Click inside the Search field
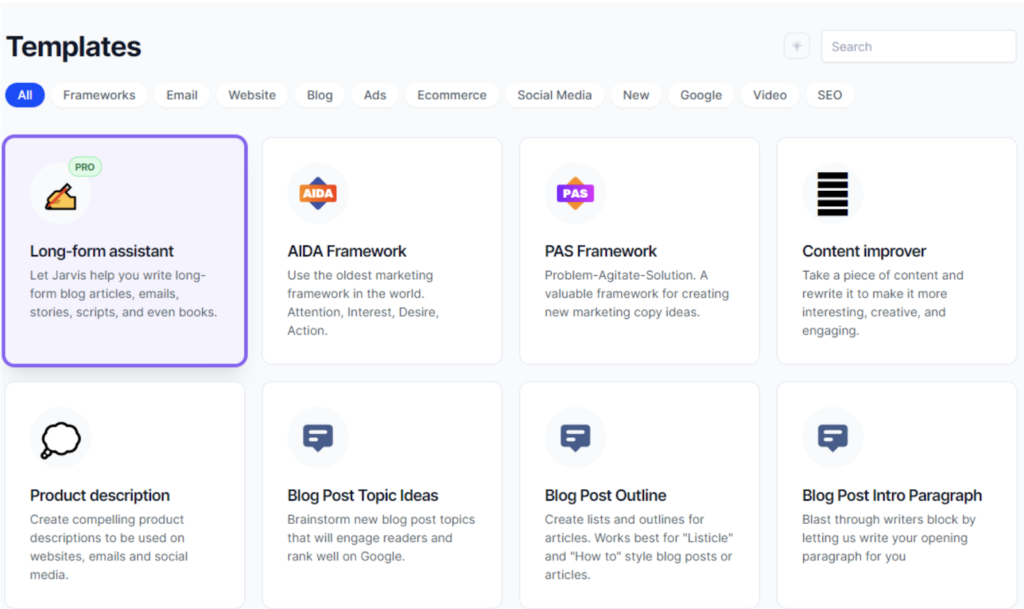The width and height of the screenshot is (1024, 609). [x=917, y=46]
